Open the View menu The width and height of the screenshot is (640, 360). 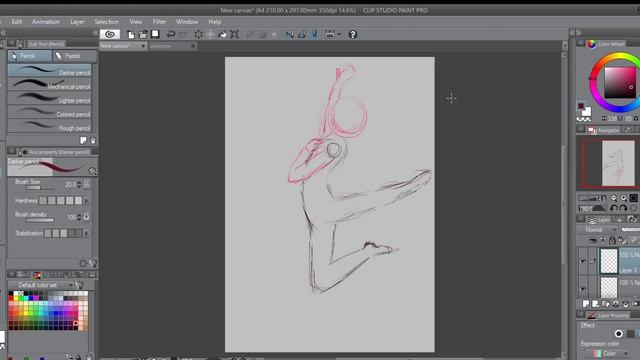tap(136, 22)
